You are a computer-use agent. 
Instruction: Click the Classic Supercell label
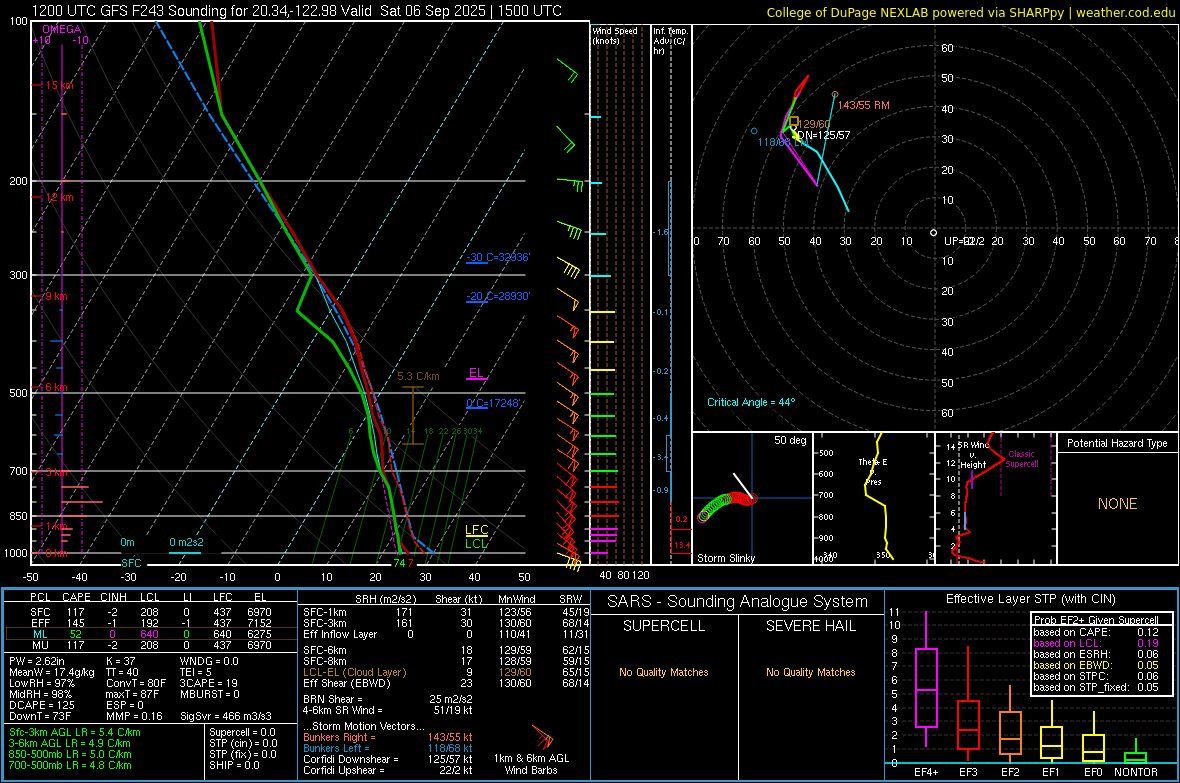click(1021, 459)
